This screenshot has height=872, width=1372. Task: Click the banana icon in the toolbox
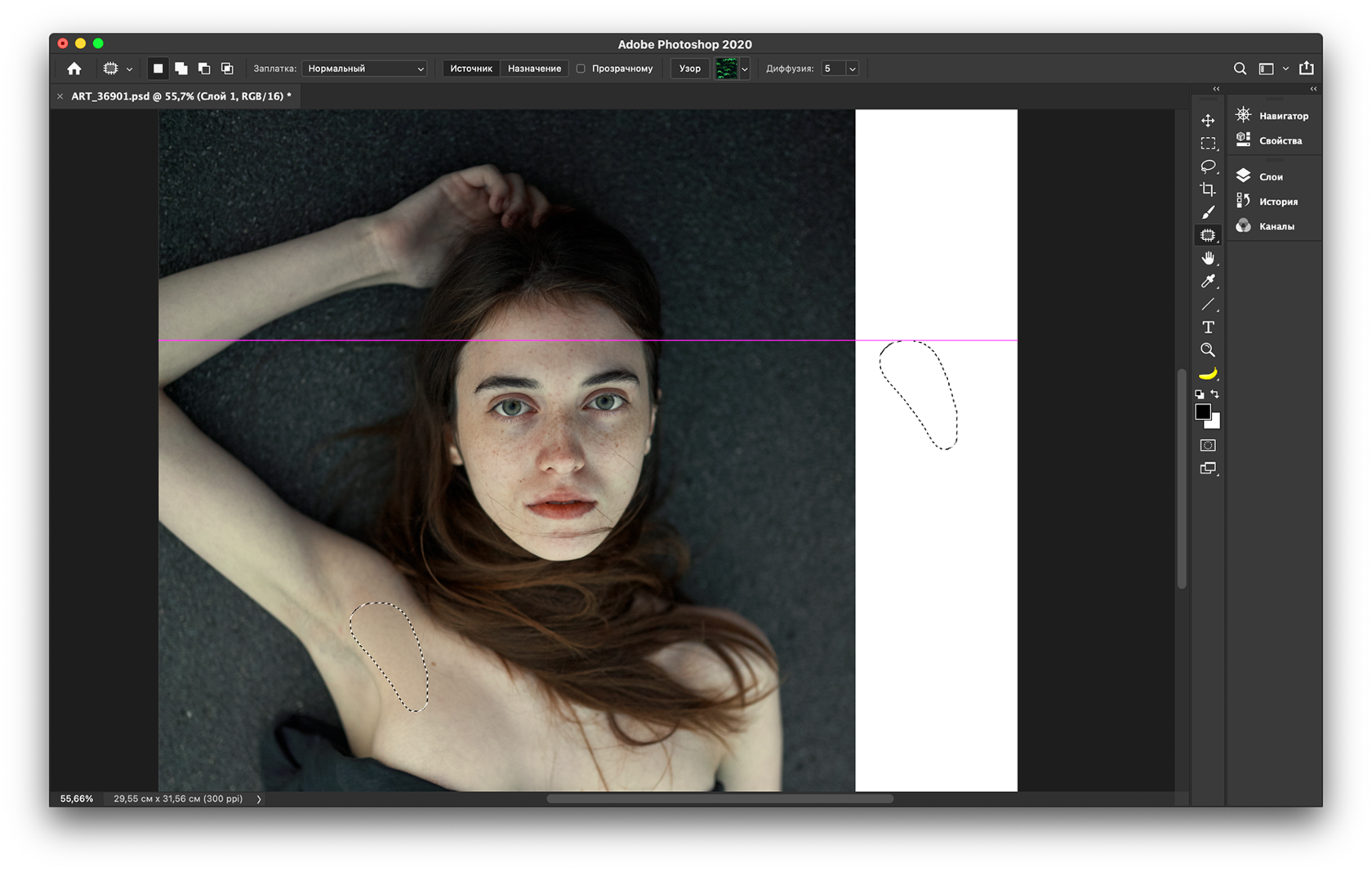pyautogui.click(x=1208, y=373)
